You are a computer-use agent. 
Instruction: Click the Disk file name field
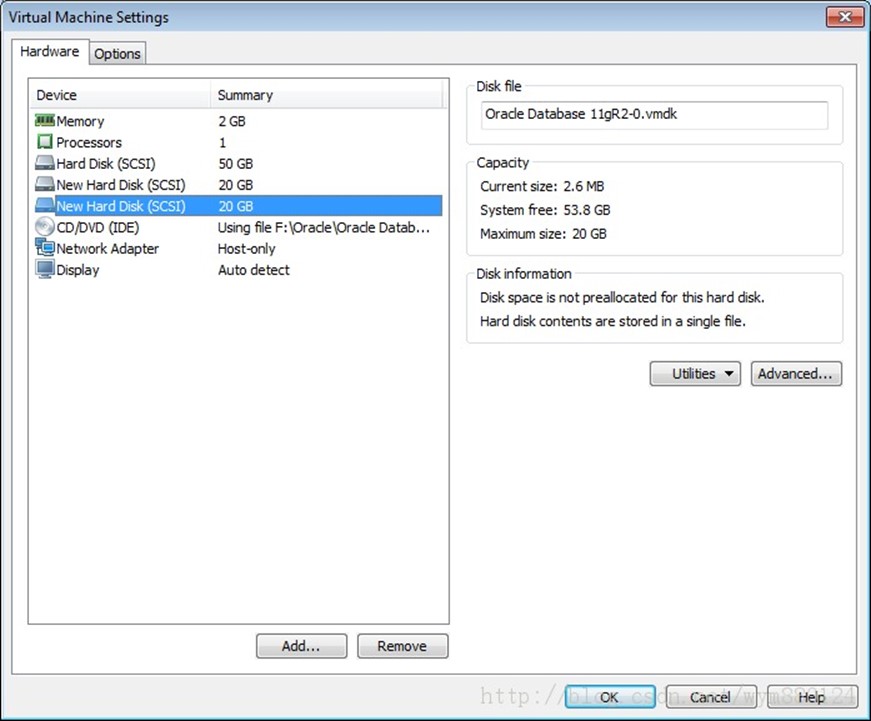[654, 115]
